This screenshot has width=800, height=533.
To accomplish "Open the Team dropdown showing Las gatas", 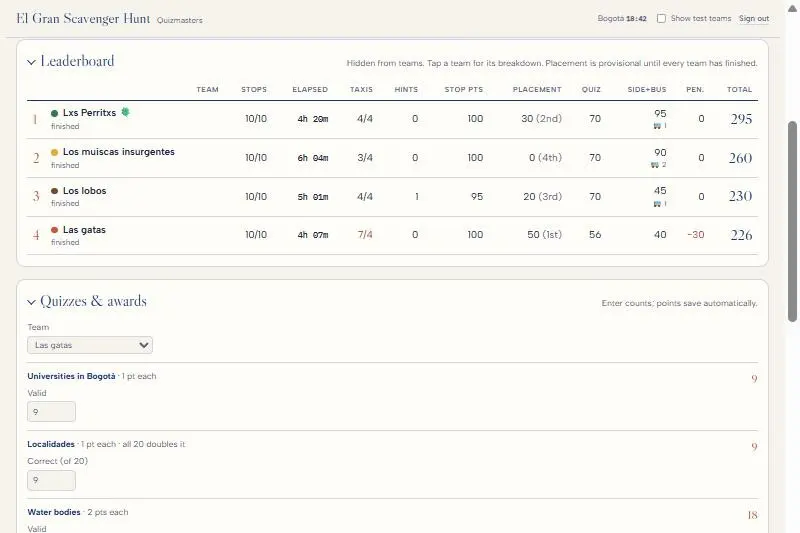I will tap(90, 345).
